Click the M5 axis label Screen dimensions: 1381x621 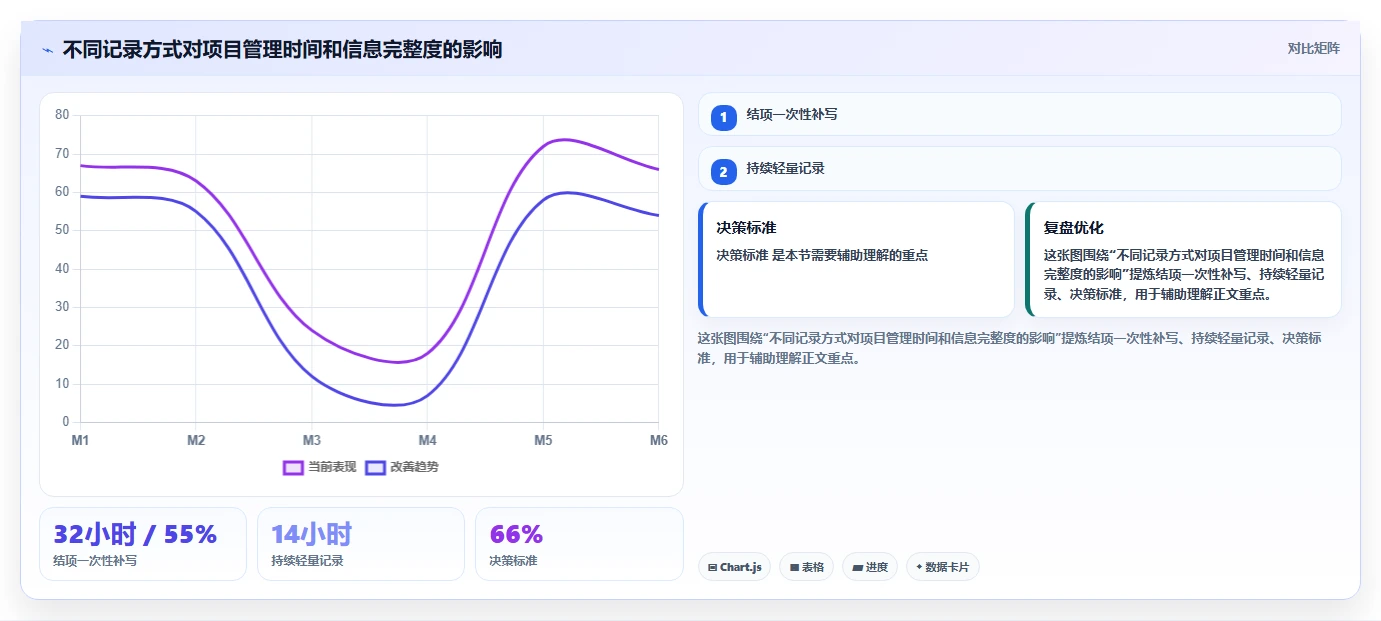click(543, 440)
